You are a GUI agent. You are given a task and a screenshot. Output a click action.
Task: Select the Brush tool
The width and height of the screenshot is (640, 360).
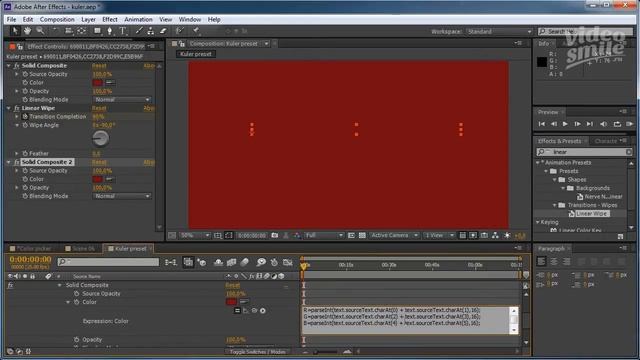(139, 31)
